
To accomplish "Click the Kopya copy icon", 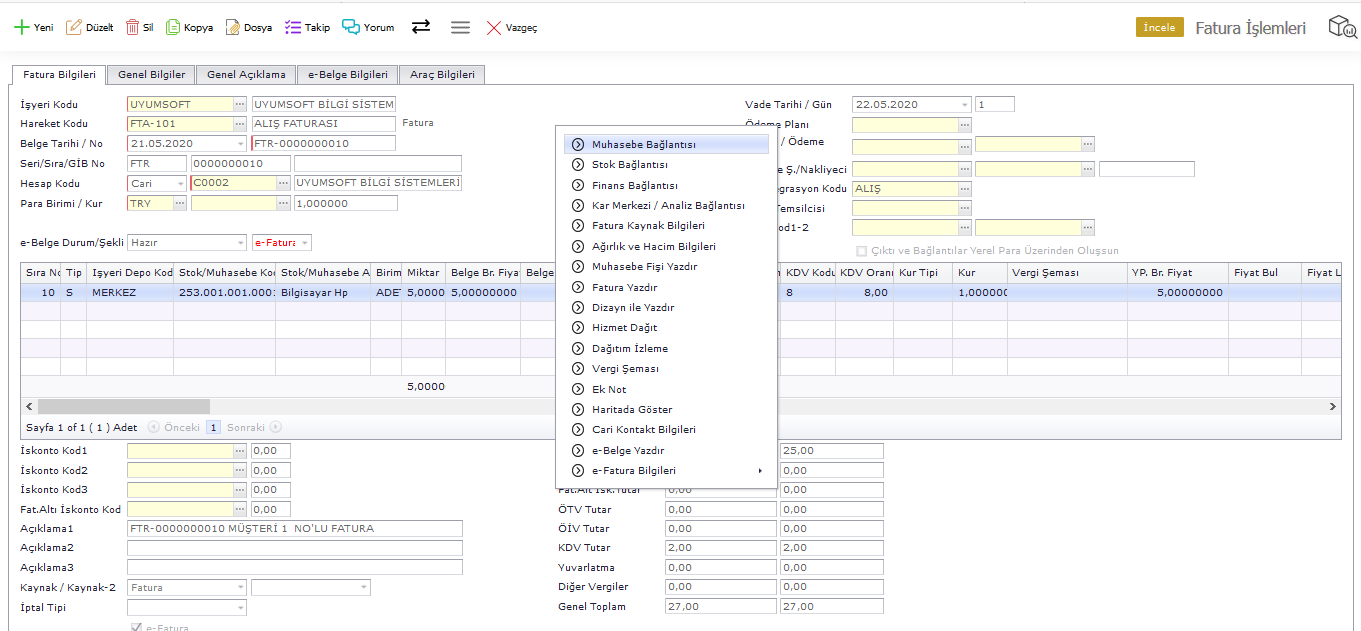I will [173, 28].
